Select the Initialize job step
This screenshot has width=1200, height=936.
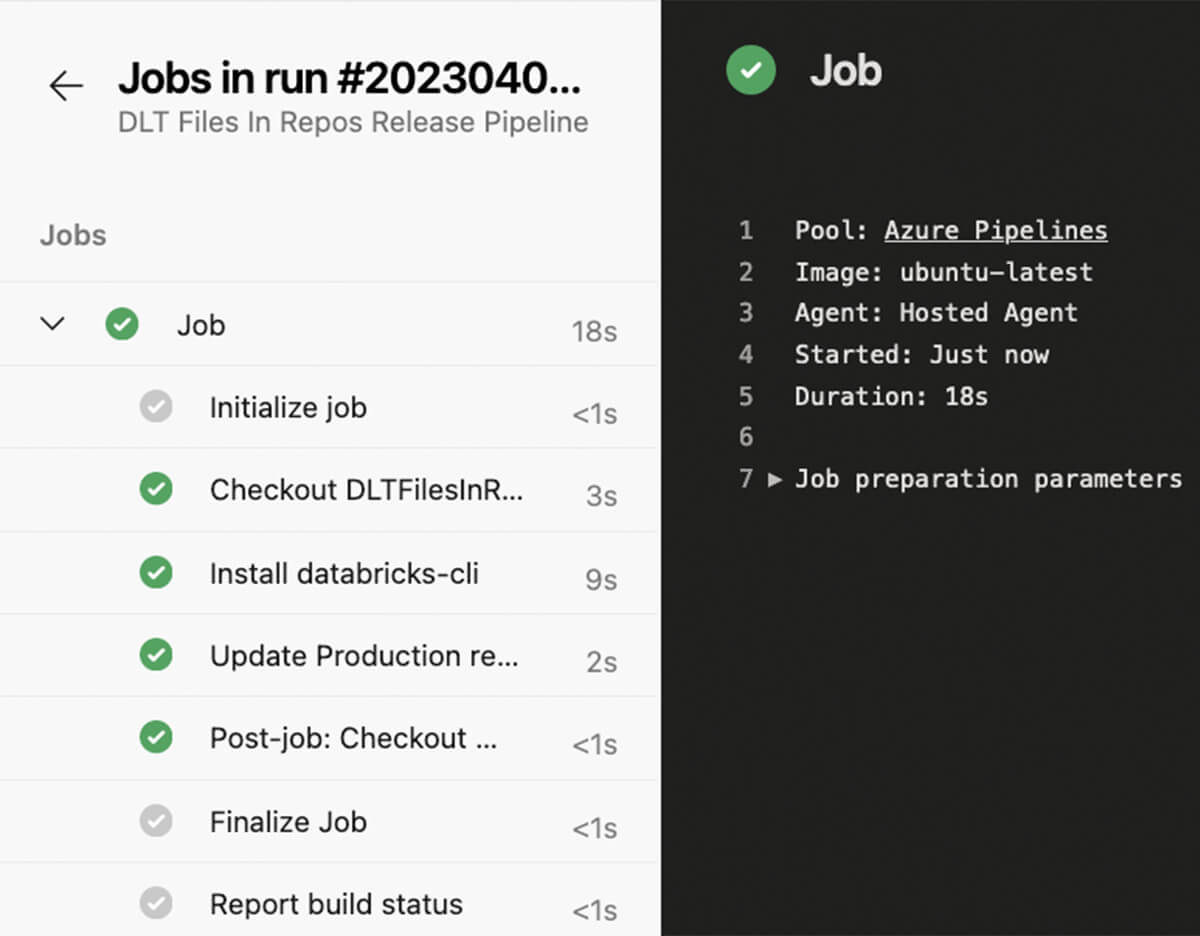(x=288, y=408)
